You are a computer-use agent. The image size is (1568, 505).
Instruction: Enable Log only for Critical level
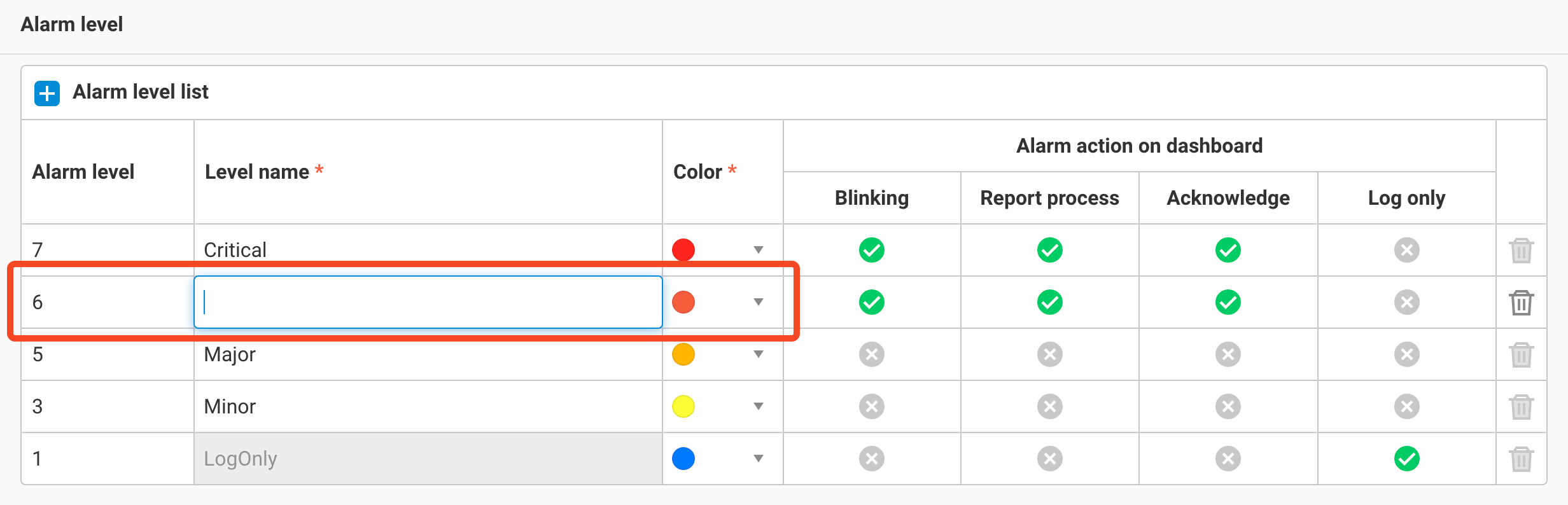click(1406, 250)
